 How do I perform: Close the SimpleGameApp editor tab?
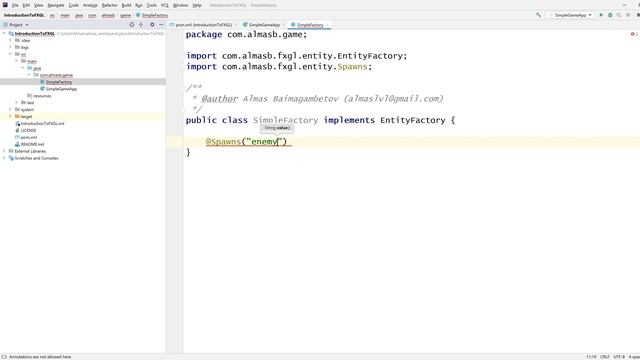click(284, 25)
